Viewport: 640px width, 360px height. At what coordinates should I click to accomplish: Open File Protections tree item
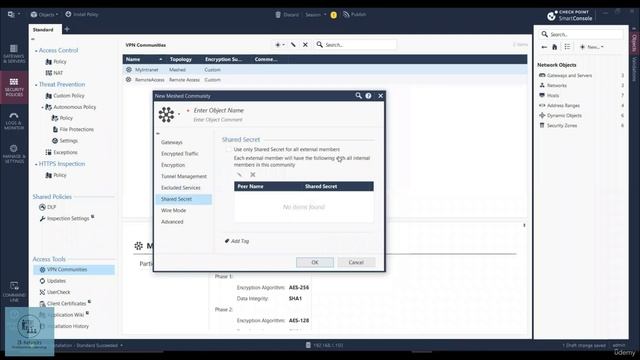73,129
